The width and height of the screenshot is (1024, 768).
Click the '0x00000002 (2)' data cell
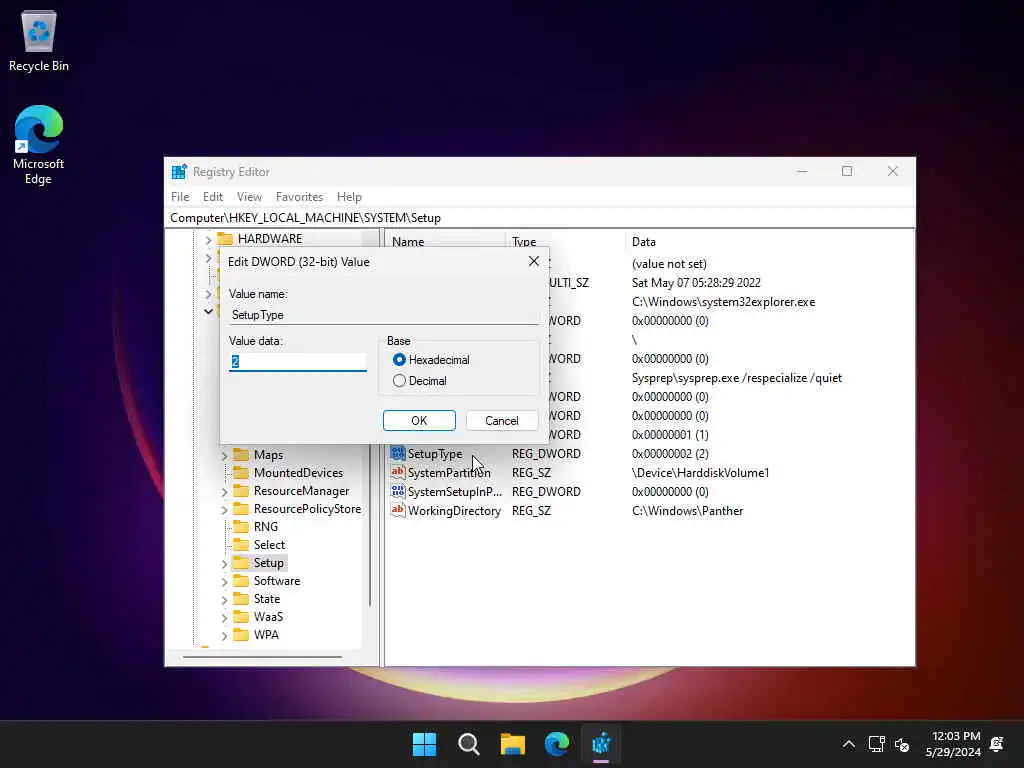tap(670, 453)
